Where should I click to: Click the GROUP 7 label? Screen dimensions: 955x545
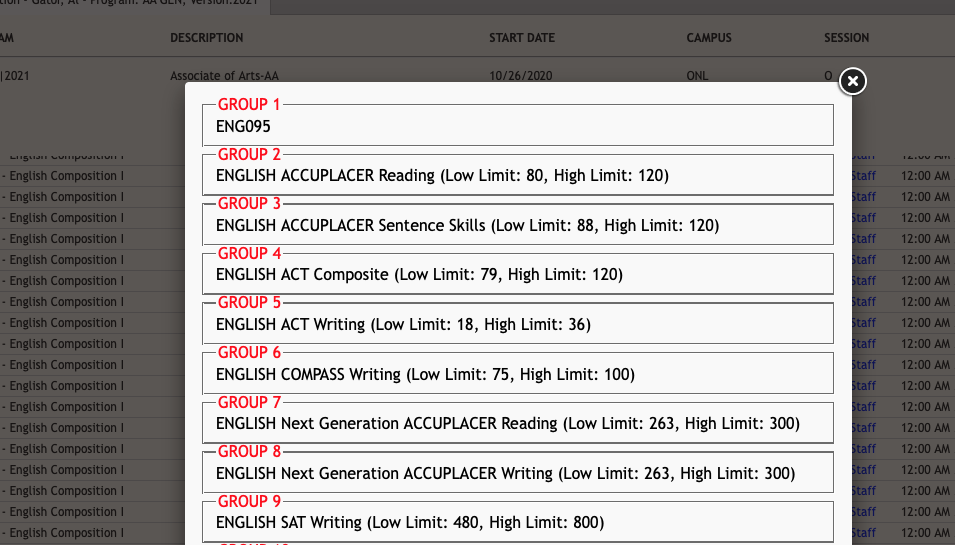(x=249, y=403)
